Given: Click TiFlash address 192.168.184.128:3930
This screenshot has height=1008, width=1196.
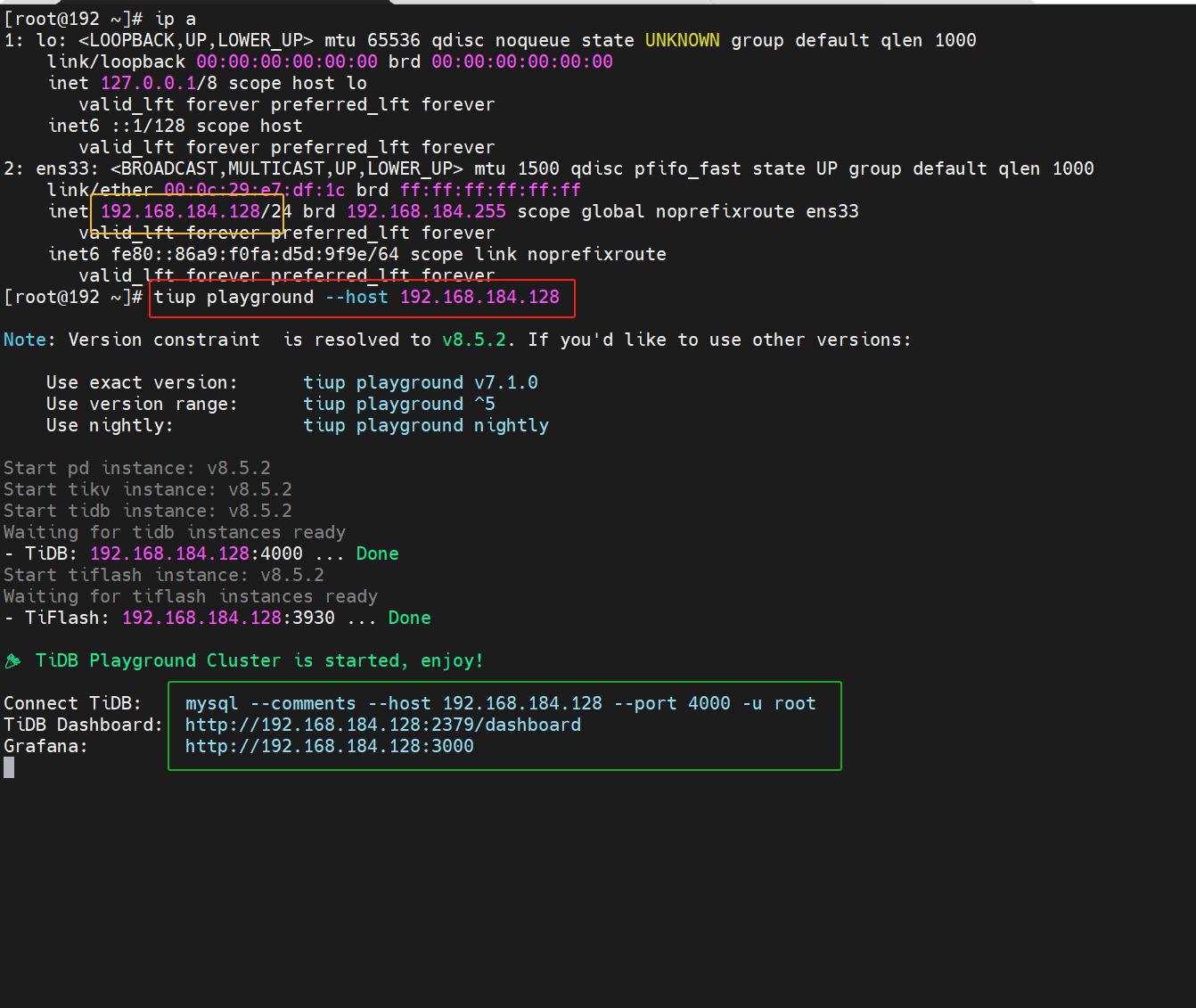Looking at the screenshot, I should click(x=228, y=618).
